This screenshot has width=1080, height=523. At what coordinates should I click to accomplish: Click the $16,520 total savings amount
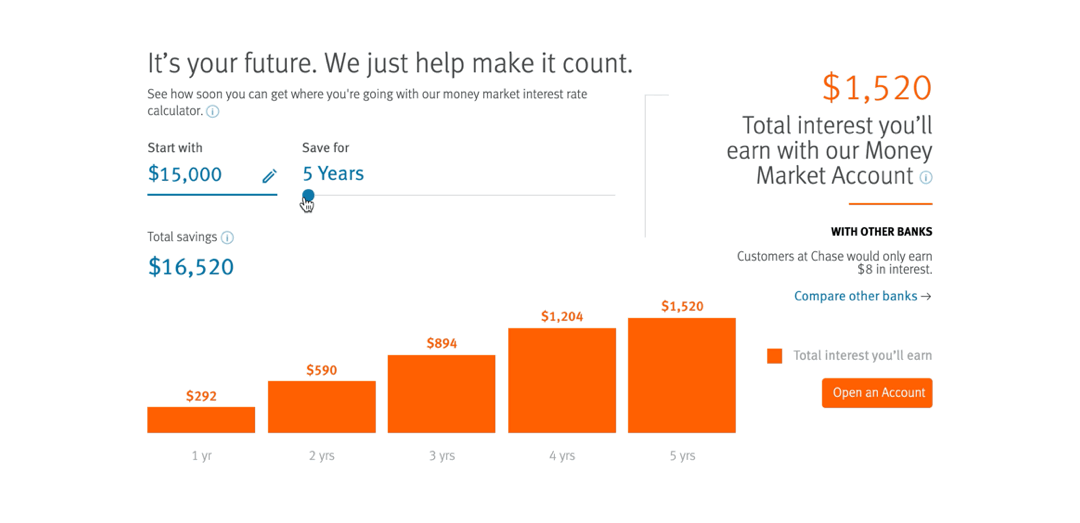[191, 267]
